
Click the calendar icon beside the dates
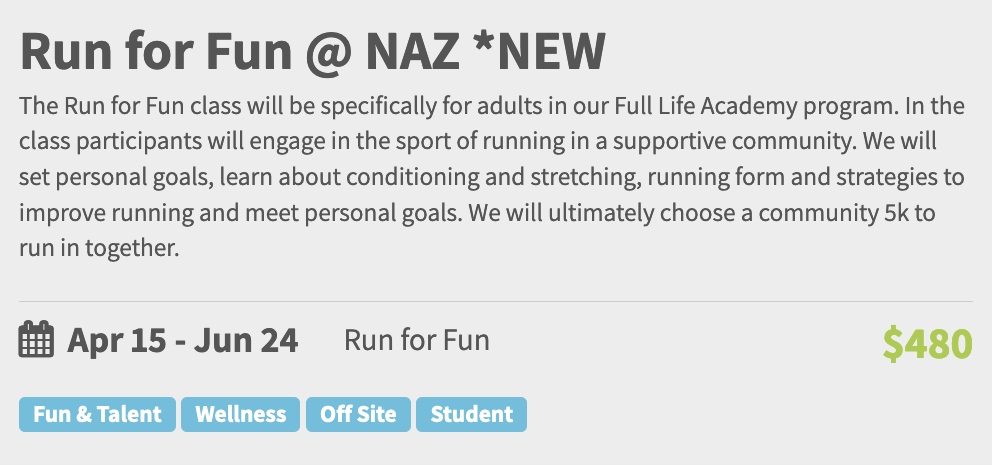(x=37, y=341)
